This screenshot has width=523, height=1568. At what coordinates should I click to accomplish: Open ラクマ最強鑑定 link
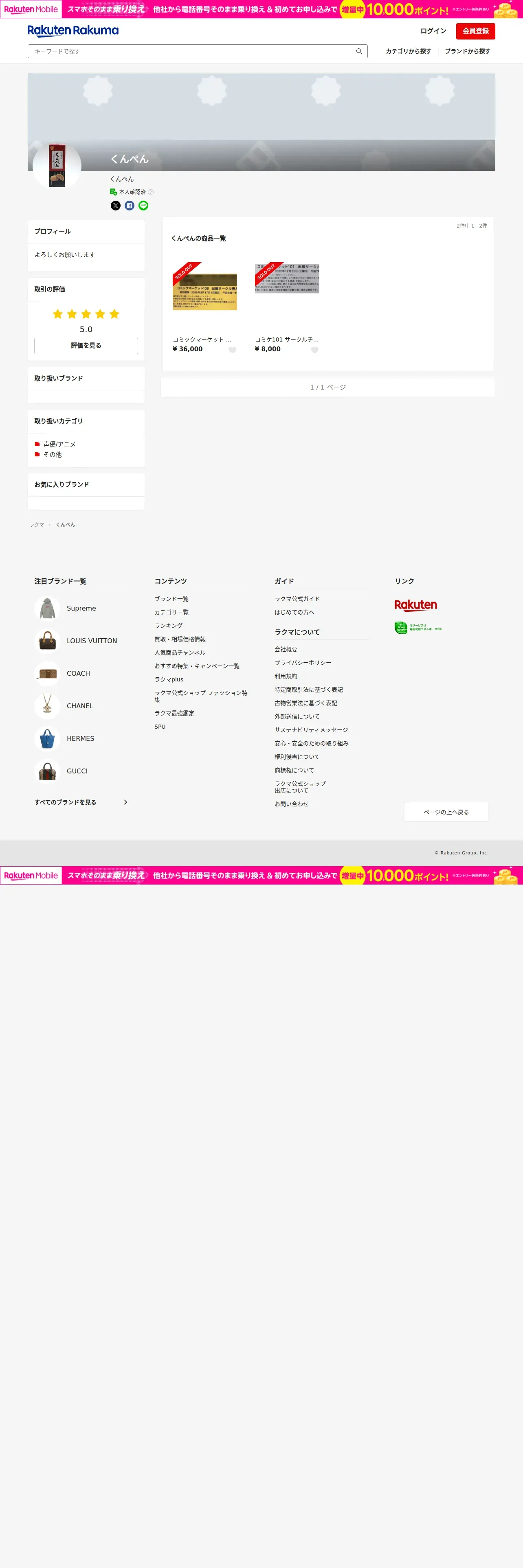click(x=174, y=714)
